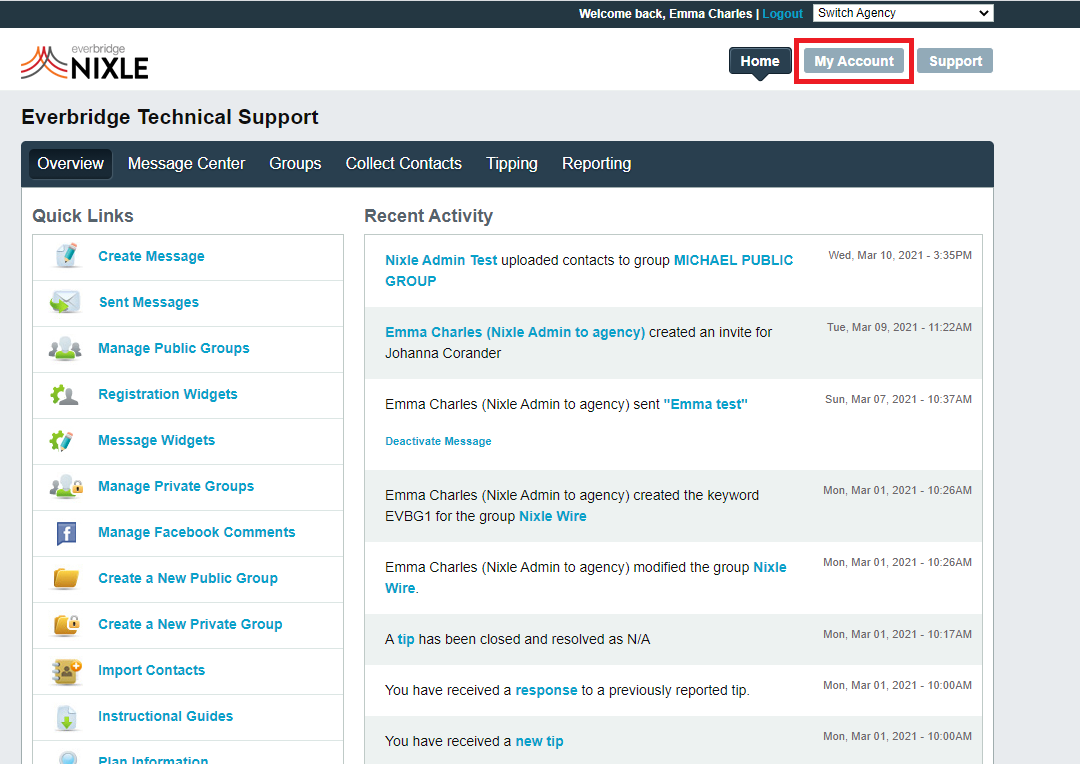This screenshot has height=764, width=1080.
Task: Click the Facebook icon for comments
Action: point(66,533)
